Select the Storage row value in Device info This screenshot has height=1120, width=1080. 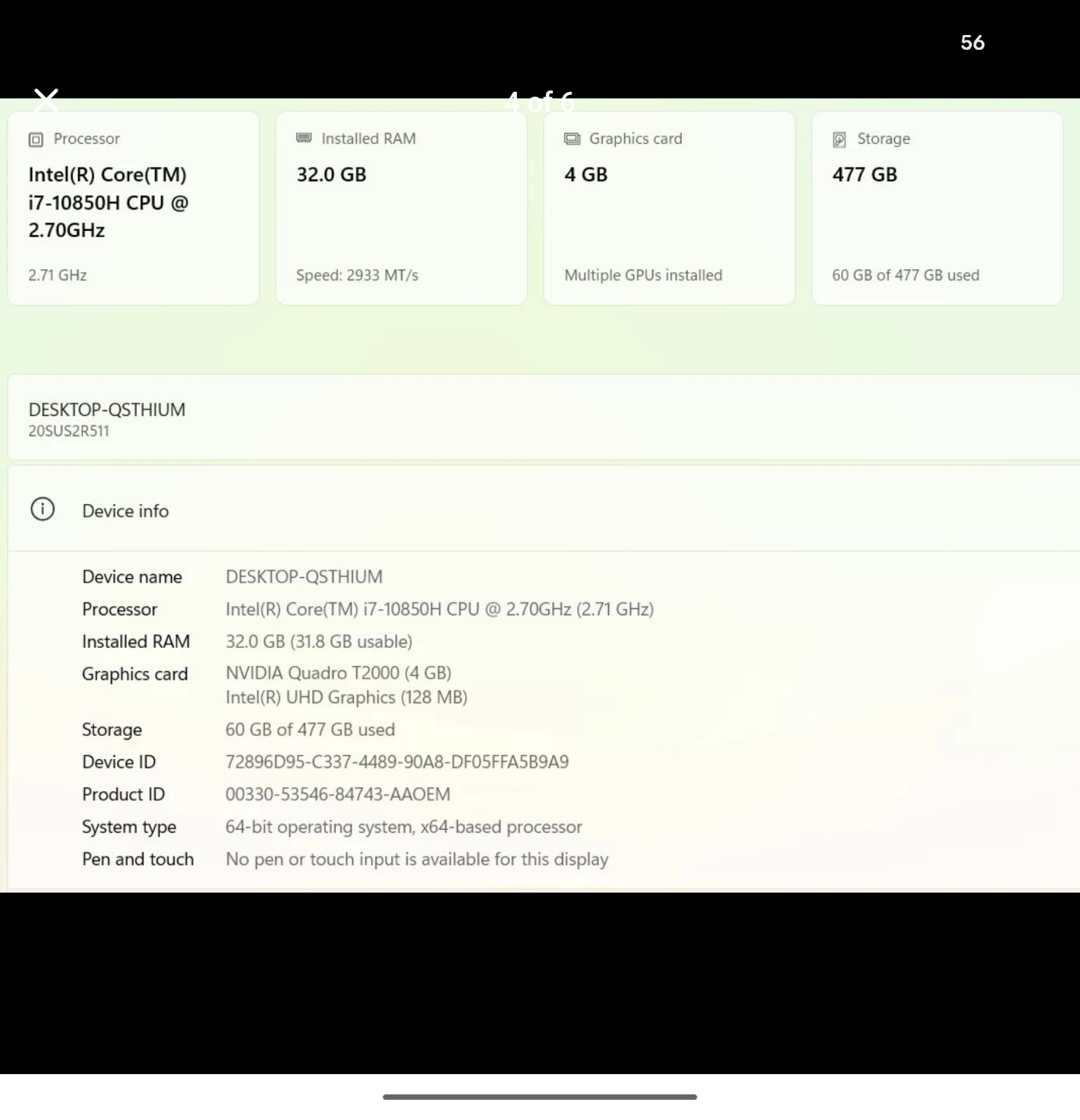(310, 730)
